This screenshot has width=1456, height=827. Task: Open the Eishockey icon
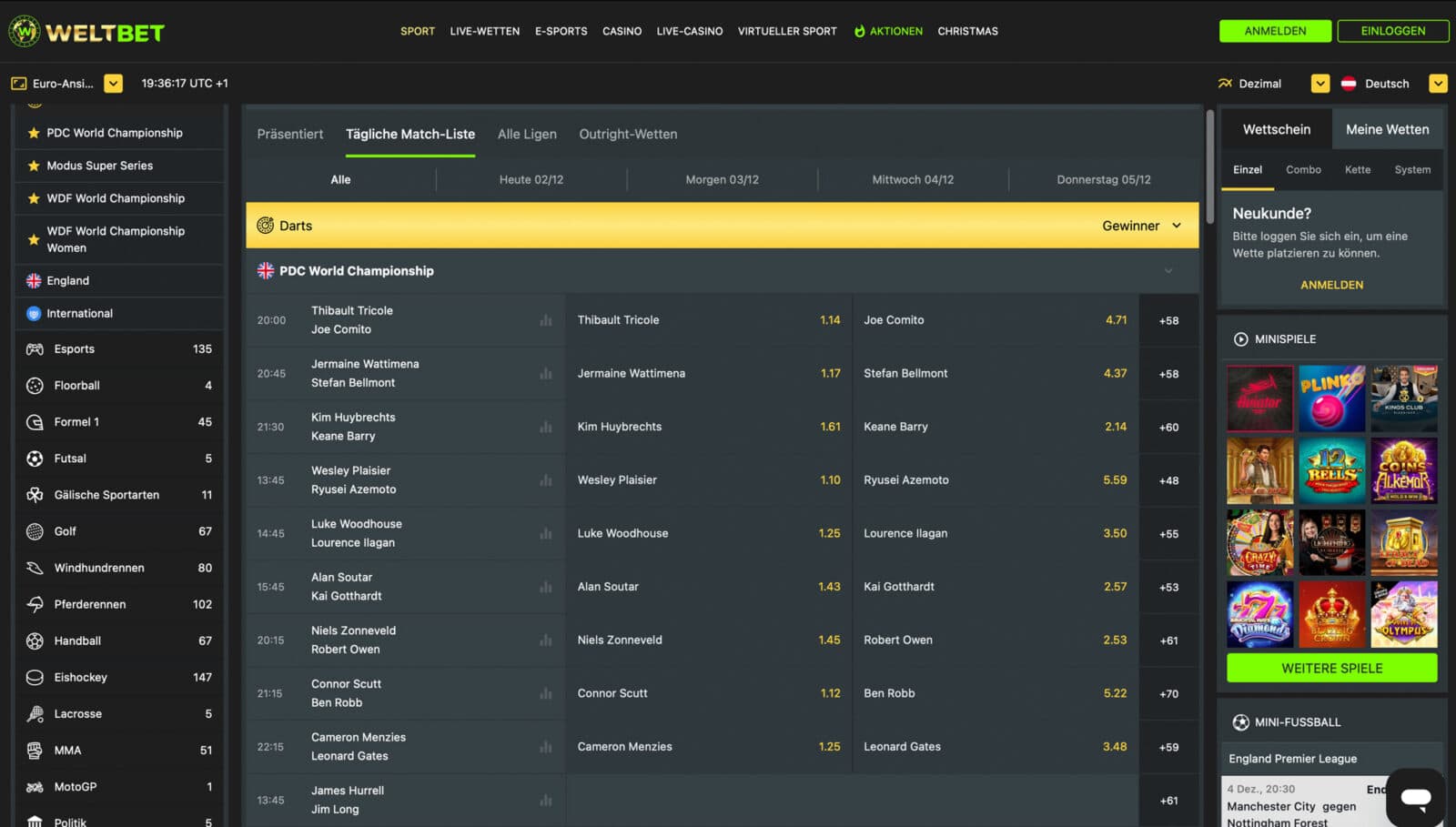35,677
